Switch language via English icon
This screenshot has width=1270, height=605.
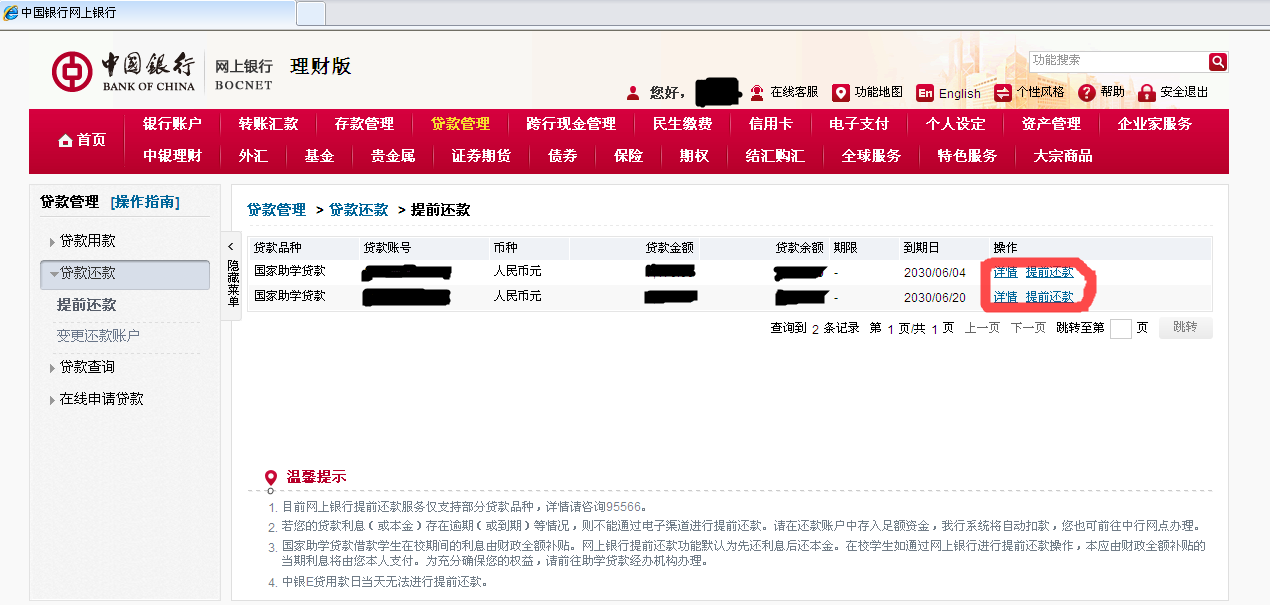tap(925, 93)
